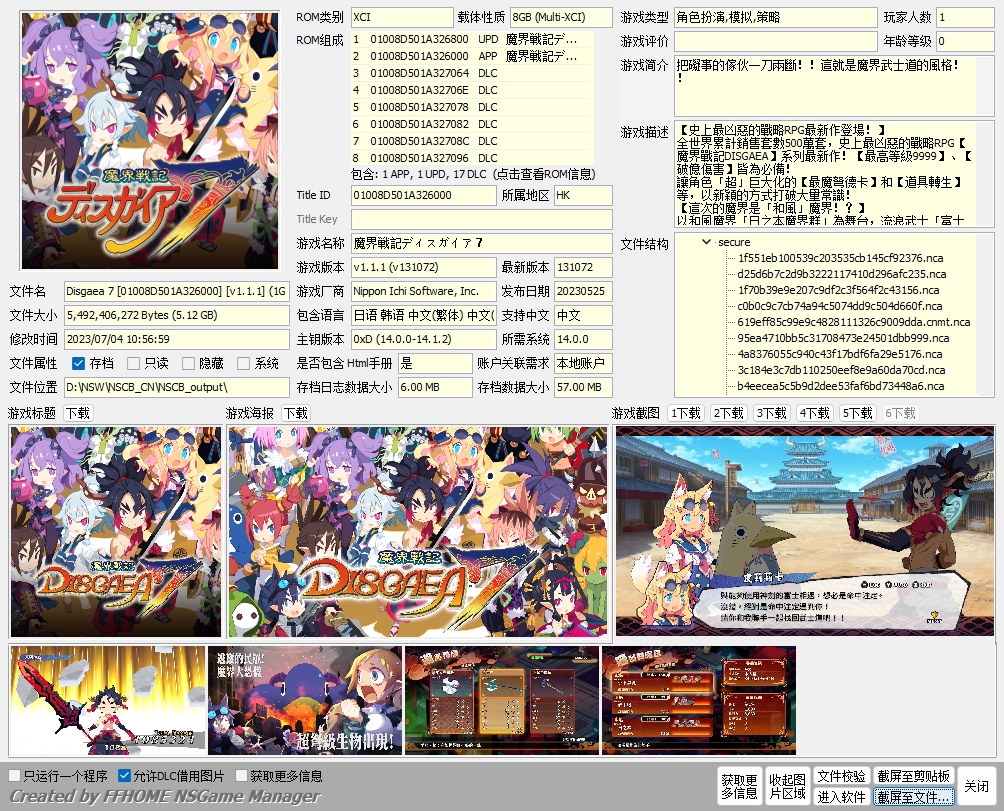Select the item selection menu screenshot thumbnail
Screen dimensions: 1004x811
pos(502,700)
